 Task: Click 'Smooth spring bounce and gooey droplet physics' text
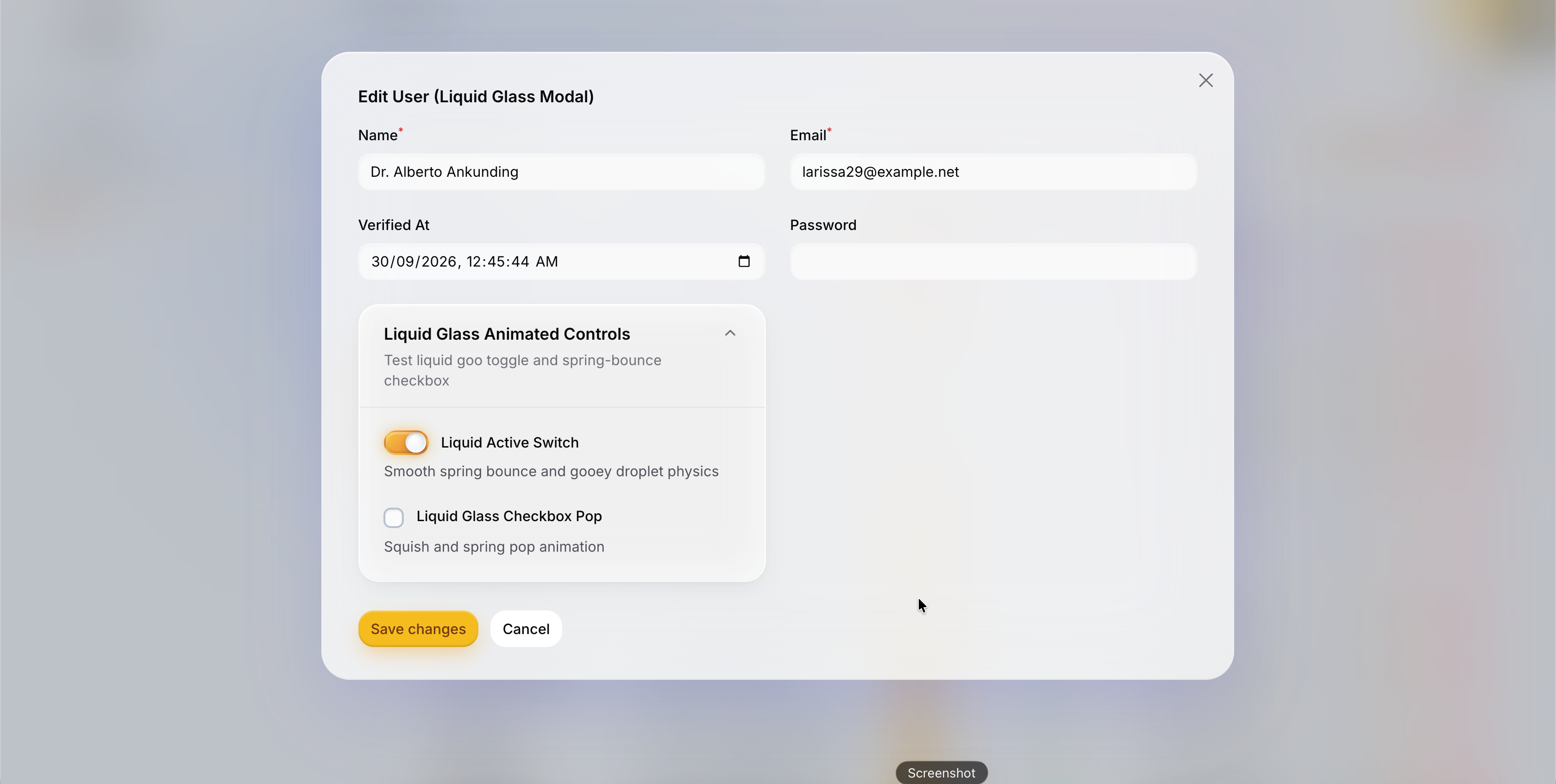[x=551, y=471]
